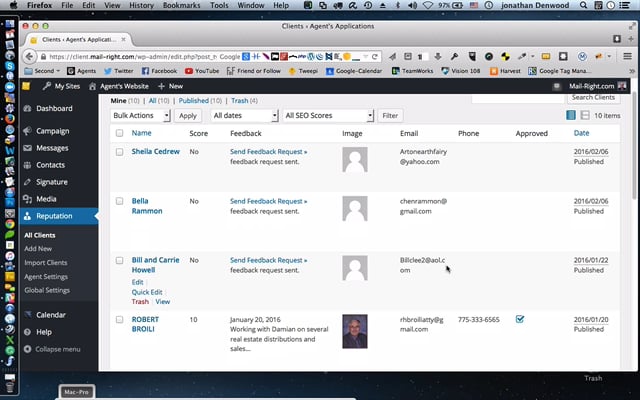The height and width of the screenshot is (400, 640).
Task: Open the Tools menu
Action: [219, 5]
